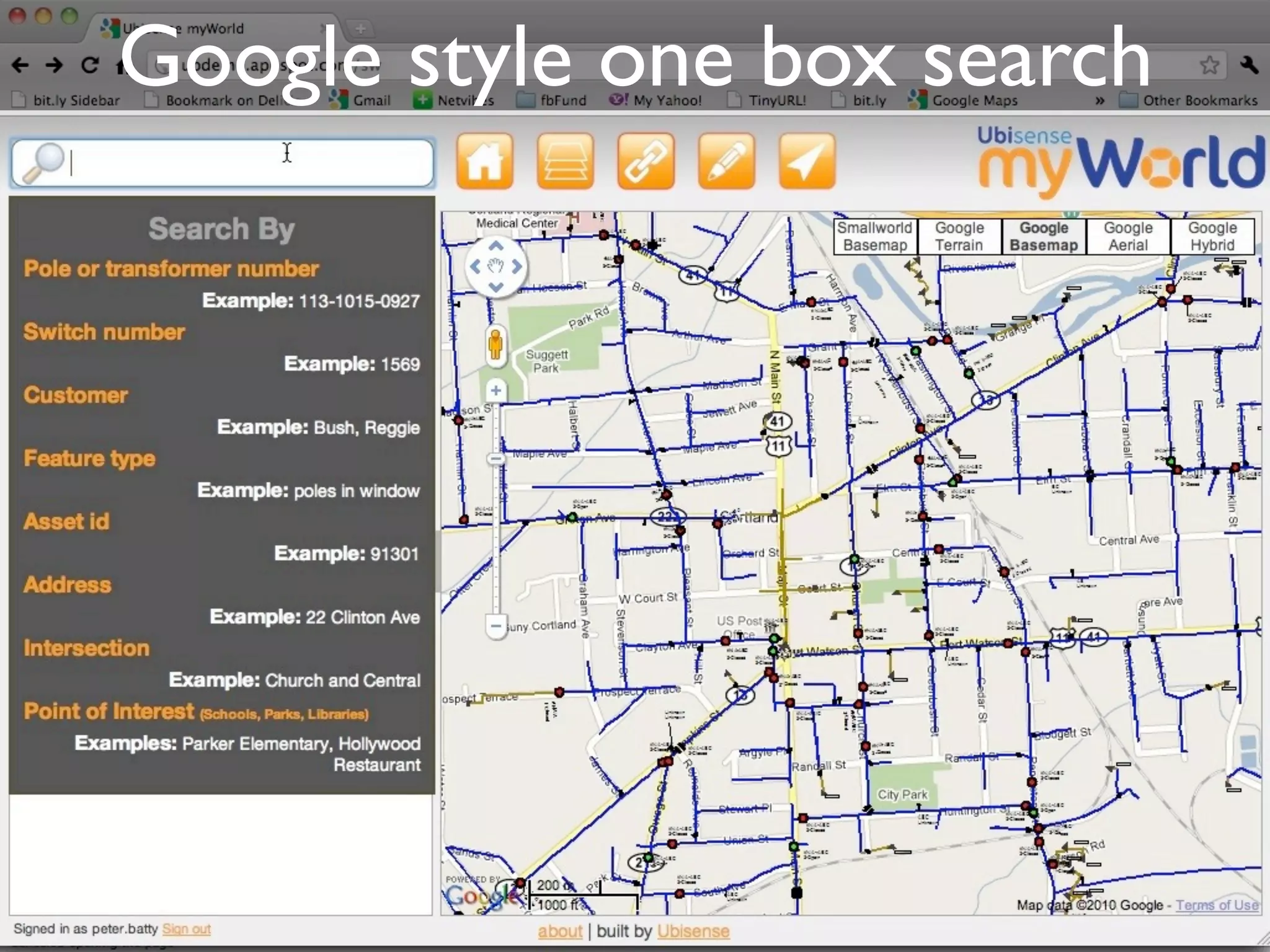Bookmark page with the star icon
Screen dimensions: 1270x952
(x=1209, y=64)
